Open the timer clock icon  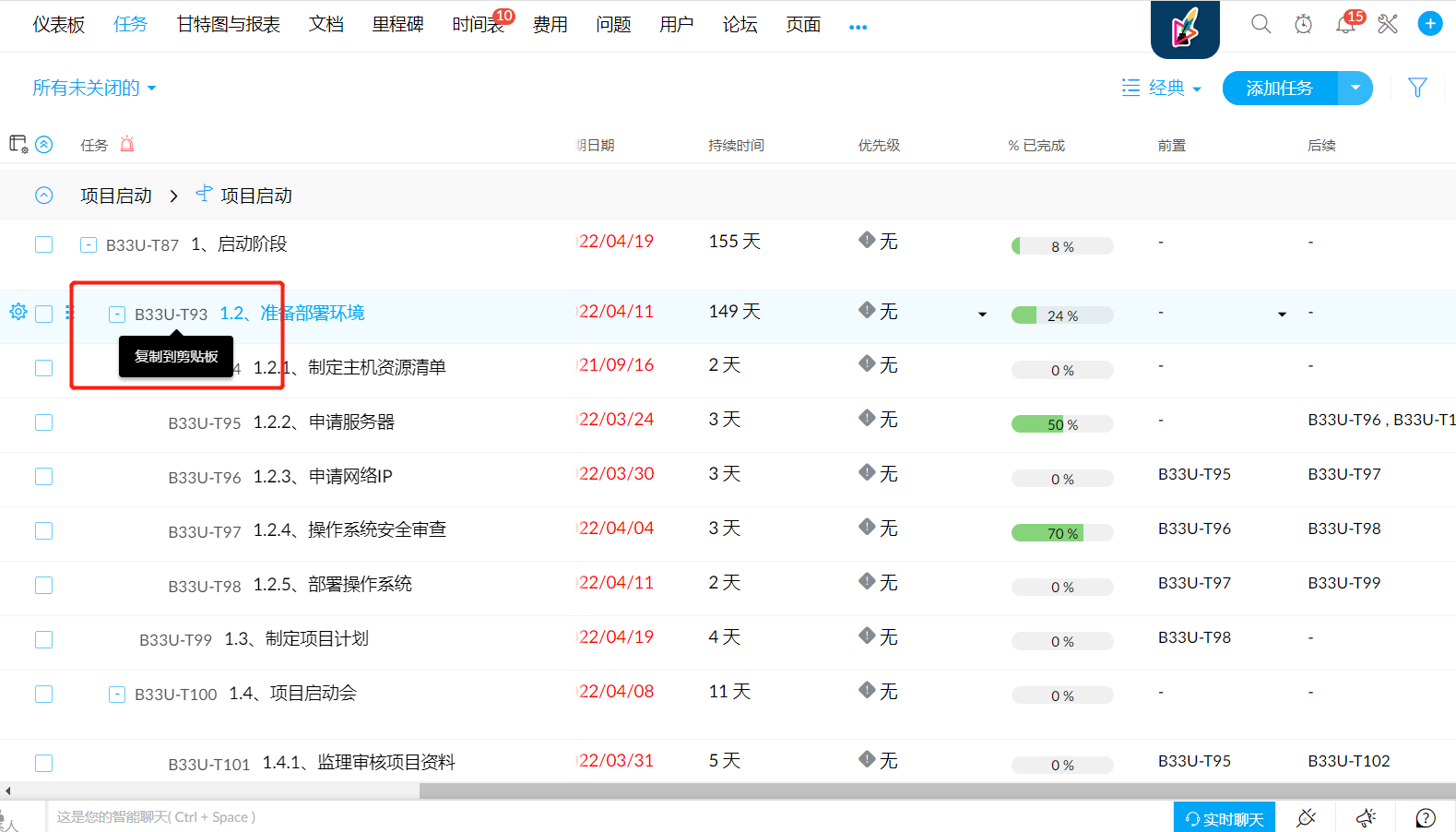[x=1303, y=24]
